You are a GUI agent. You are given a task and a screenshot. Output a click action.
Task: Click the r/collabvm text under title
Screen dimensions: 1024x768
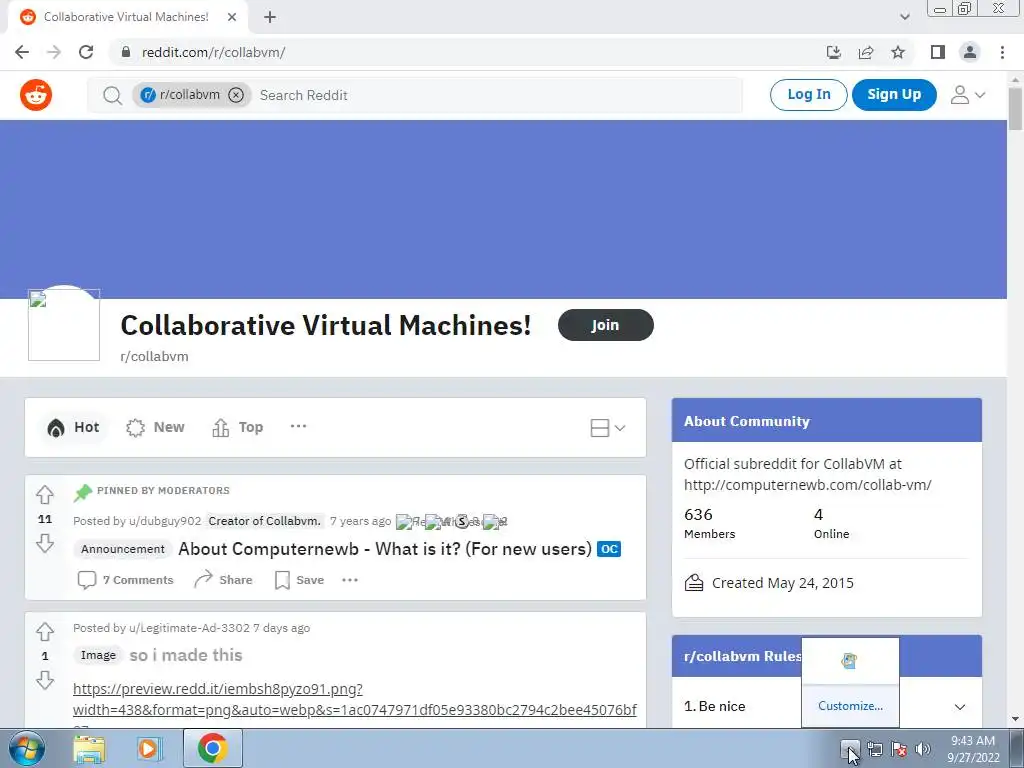pyautogui.click(x=154, y=357)
